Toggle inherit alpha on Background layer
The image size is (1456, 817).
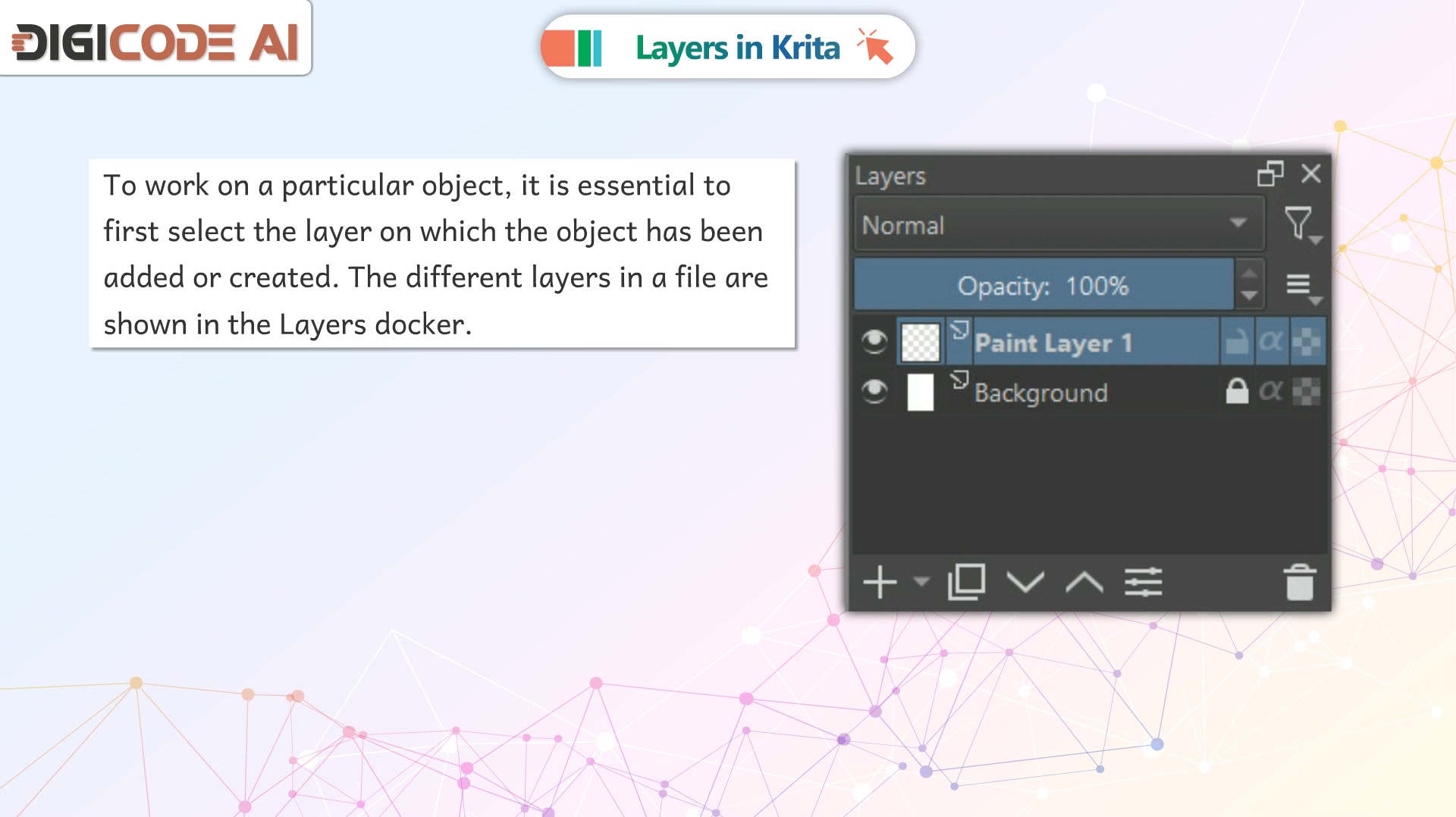tap(1271, 391)
